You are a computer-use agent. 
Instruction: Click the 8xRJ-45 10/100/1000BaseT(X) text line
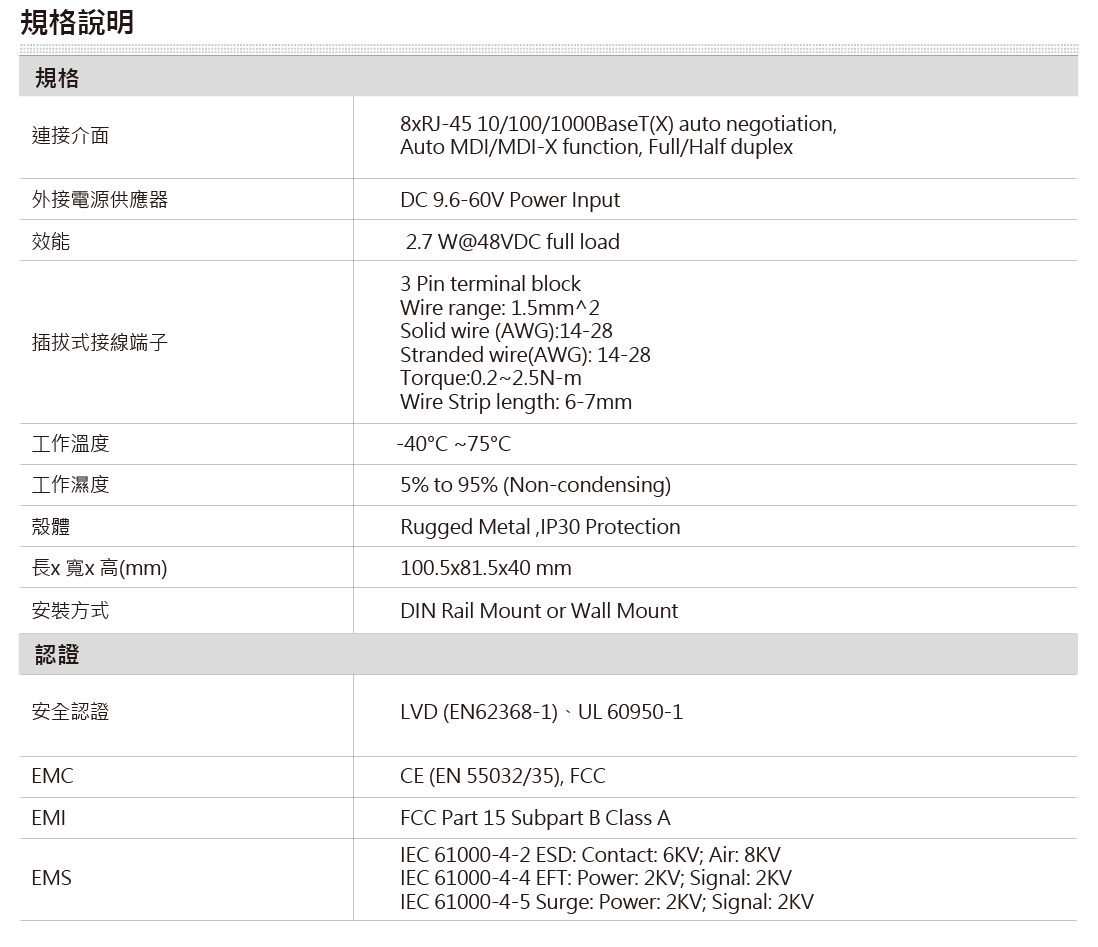click(617, 124)
